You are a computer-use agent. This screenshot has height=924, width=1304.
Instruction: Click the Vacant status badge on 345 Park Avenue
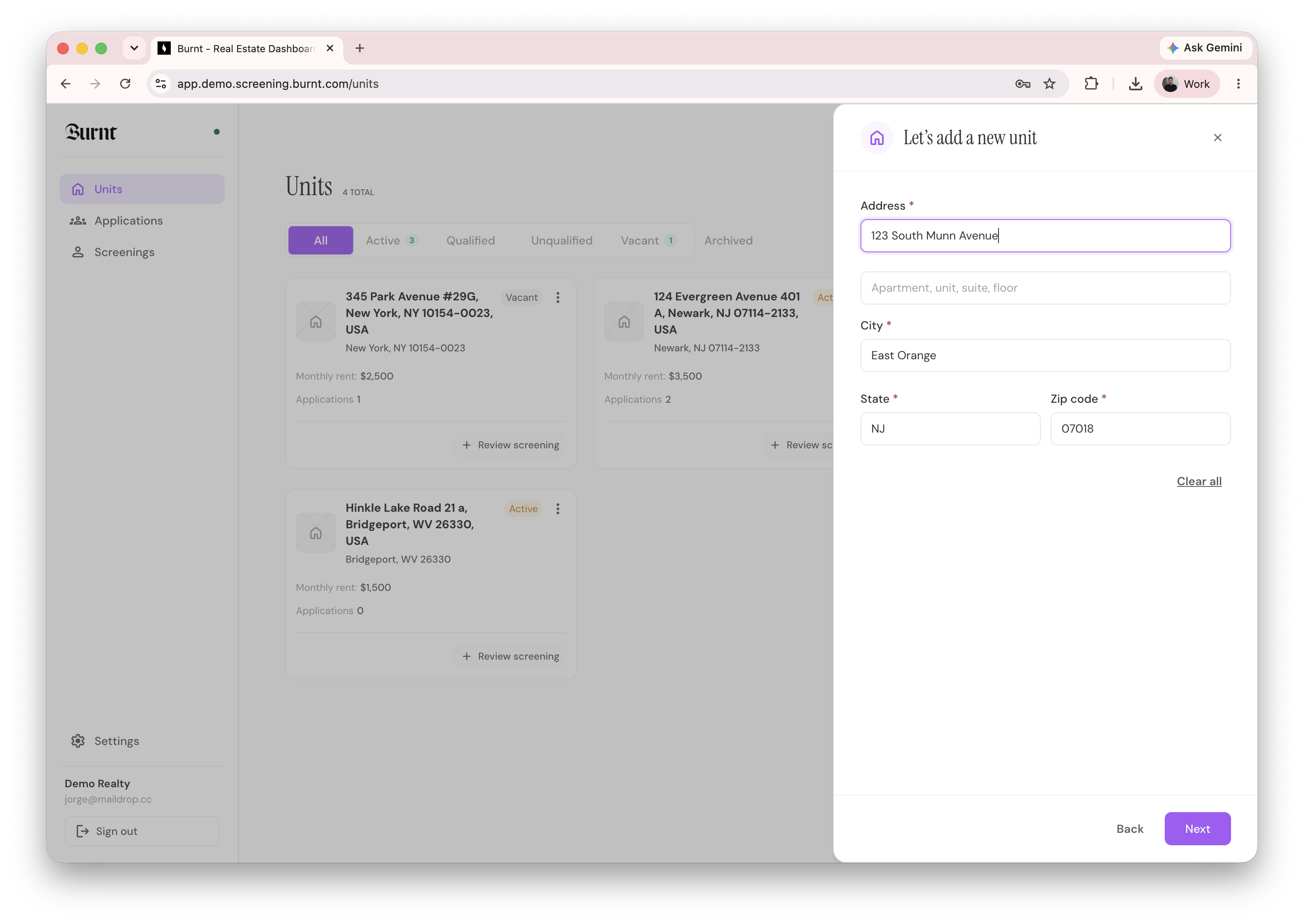(x=521, y=298)
